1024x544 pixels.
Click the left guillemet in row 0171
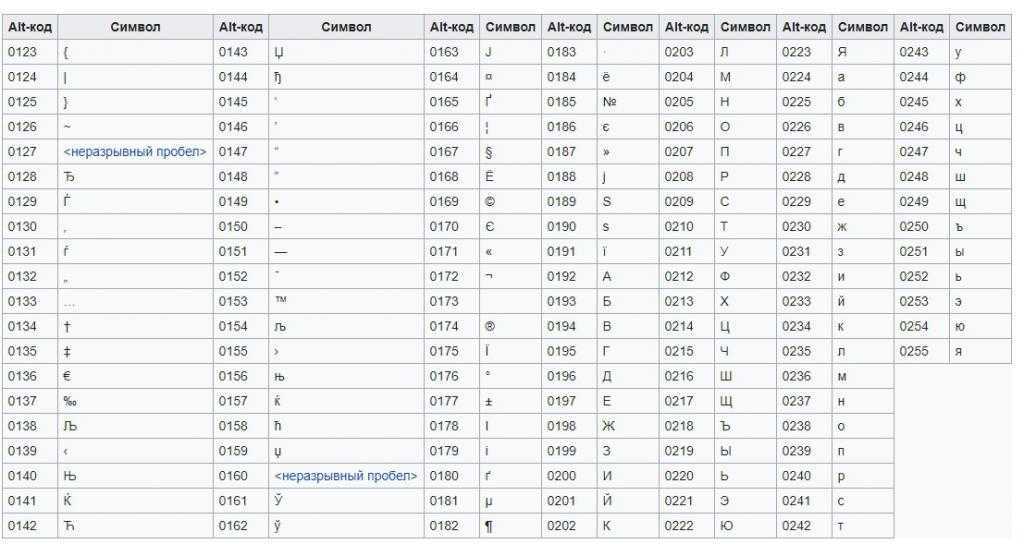488,251
